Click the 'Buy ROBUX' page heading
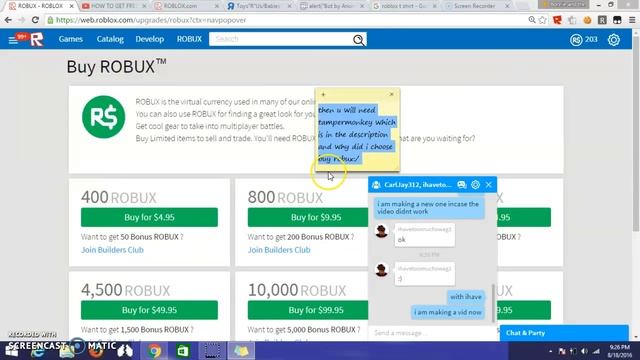Viewport: 640px width, 360px height. coord(116,66)
